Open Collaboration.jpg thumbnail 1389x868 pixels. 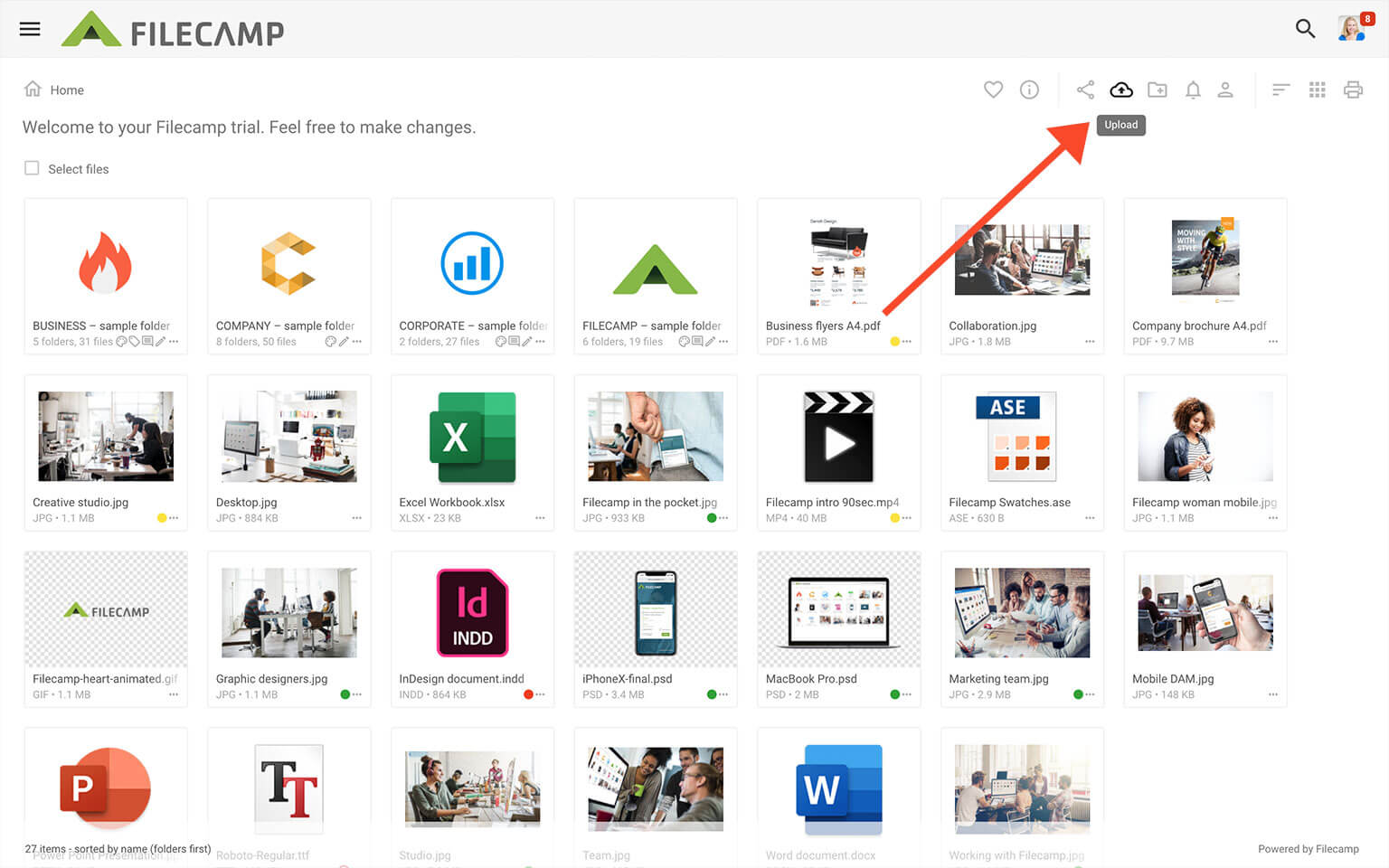pos(1022,259)
